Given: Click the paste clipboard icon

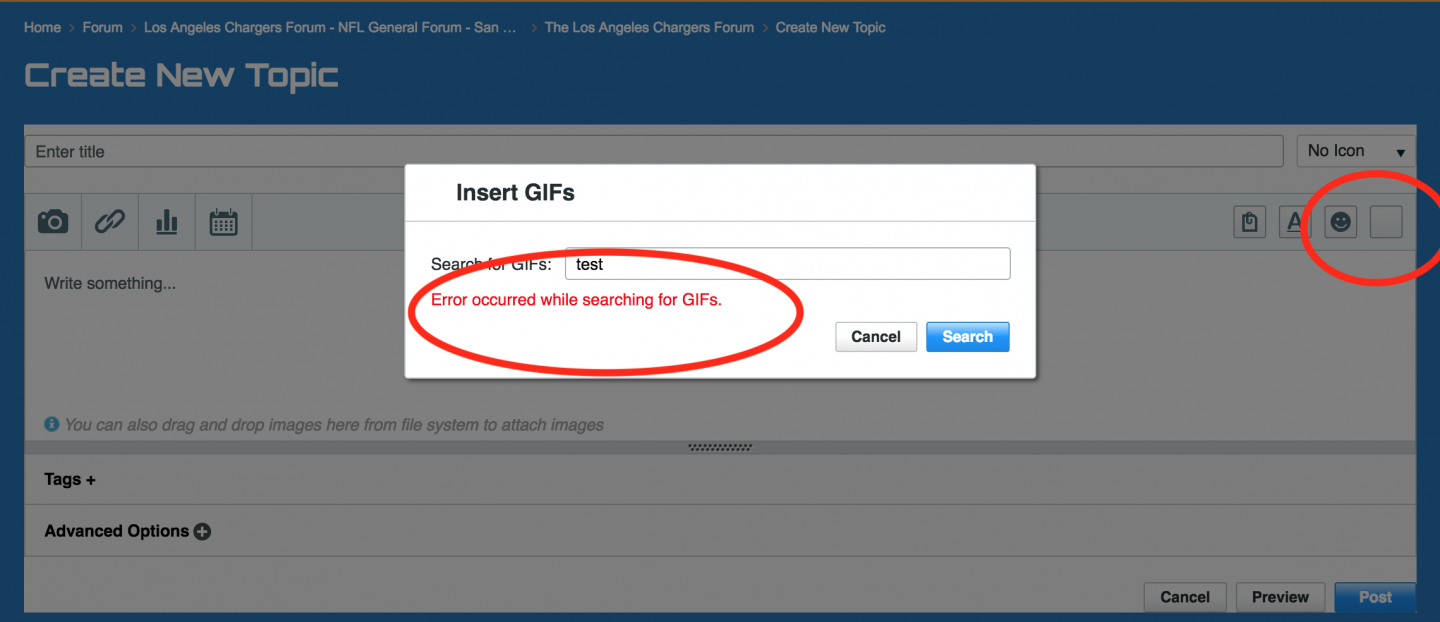Looking at the screenshot, I should coord(1249,222).
